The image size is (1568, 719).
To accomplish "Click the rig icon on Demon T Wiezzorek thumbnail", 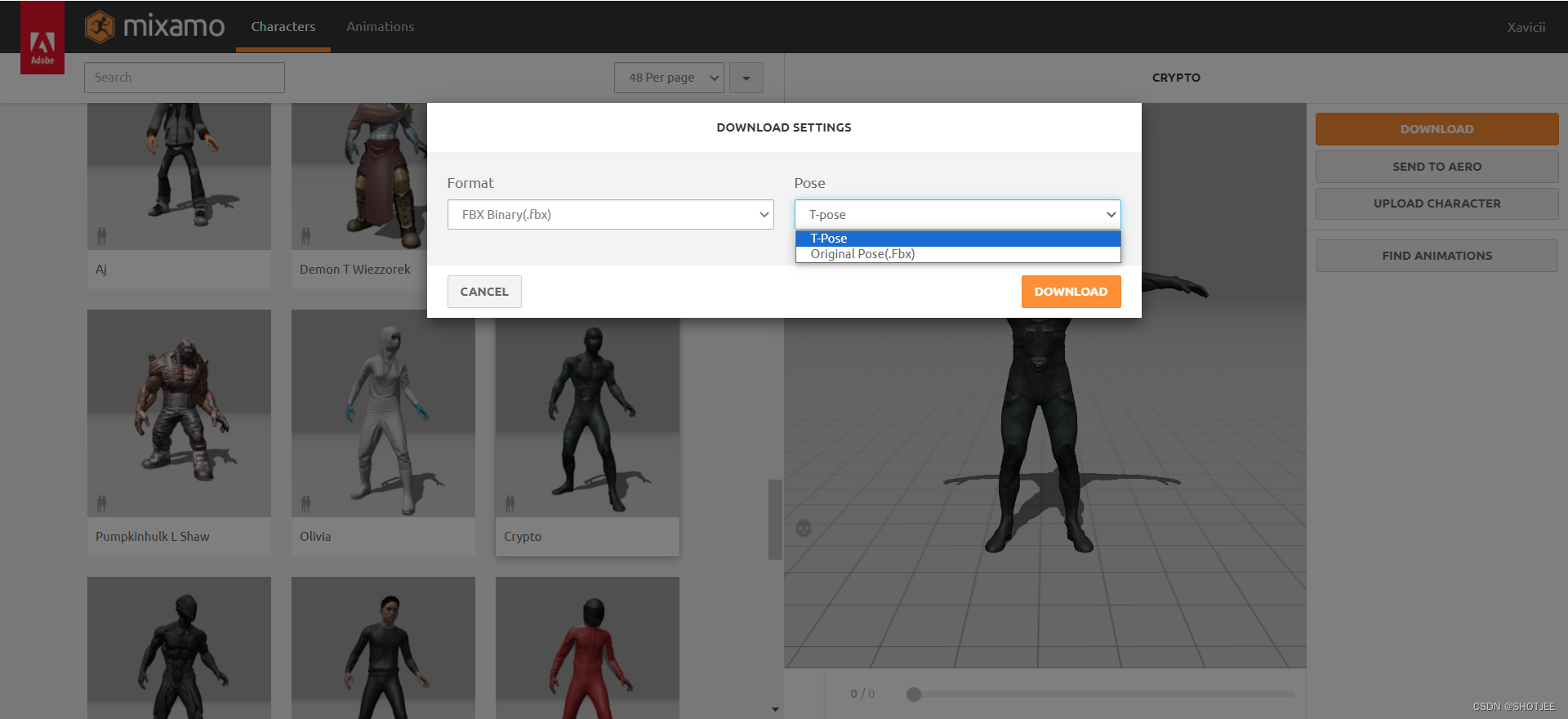I will click(305, 236).
